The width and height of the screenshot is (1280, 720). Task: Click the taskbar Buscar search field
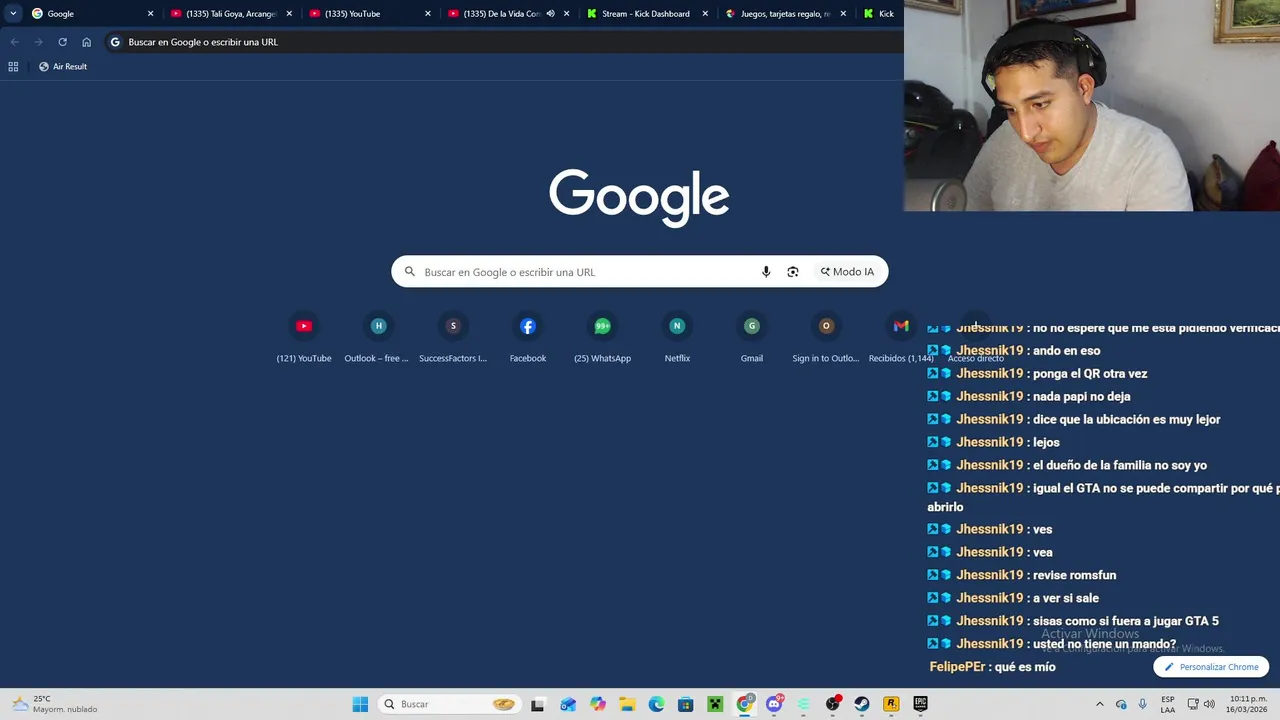point(449,704)
